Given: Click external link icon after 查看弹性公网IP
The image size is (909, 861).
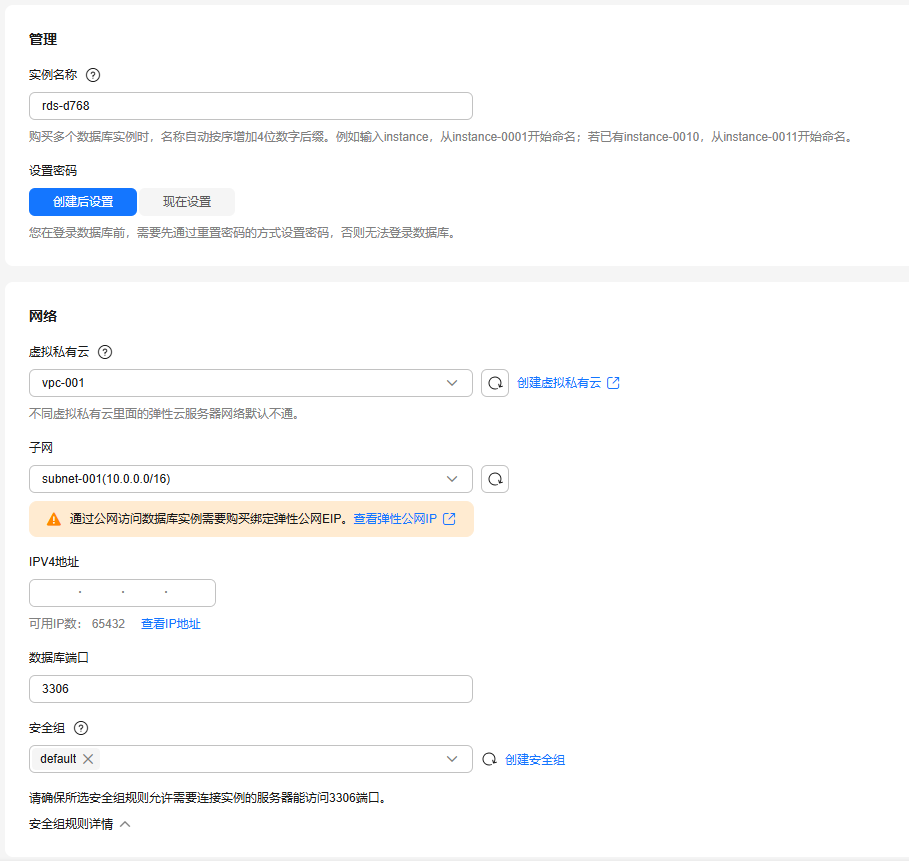Looking at the screenshot, I should (449, 519).
